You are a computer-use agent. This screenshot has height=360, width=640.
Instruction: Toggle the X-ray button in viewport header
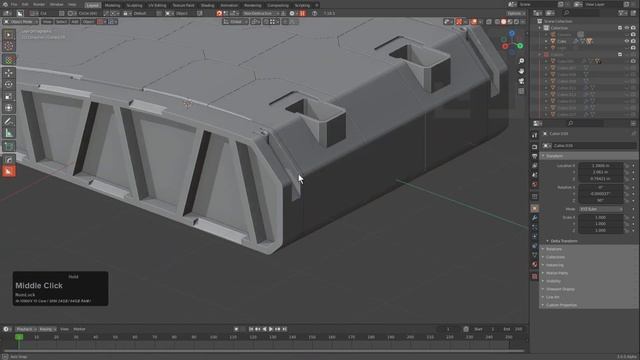(489, 22)
